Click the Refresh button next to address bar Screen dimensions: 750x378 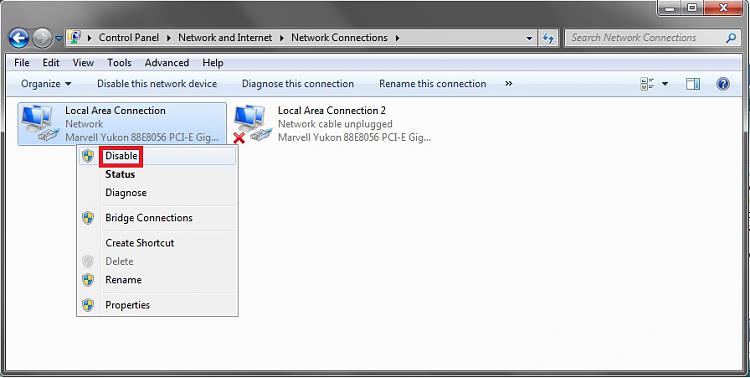548,38
